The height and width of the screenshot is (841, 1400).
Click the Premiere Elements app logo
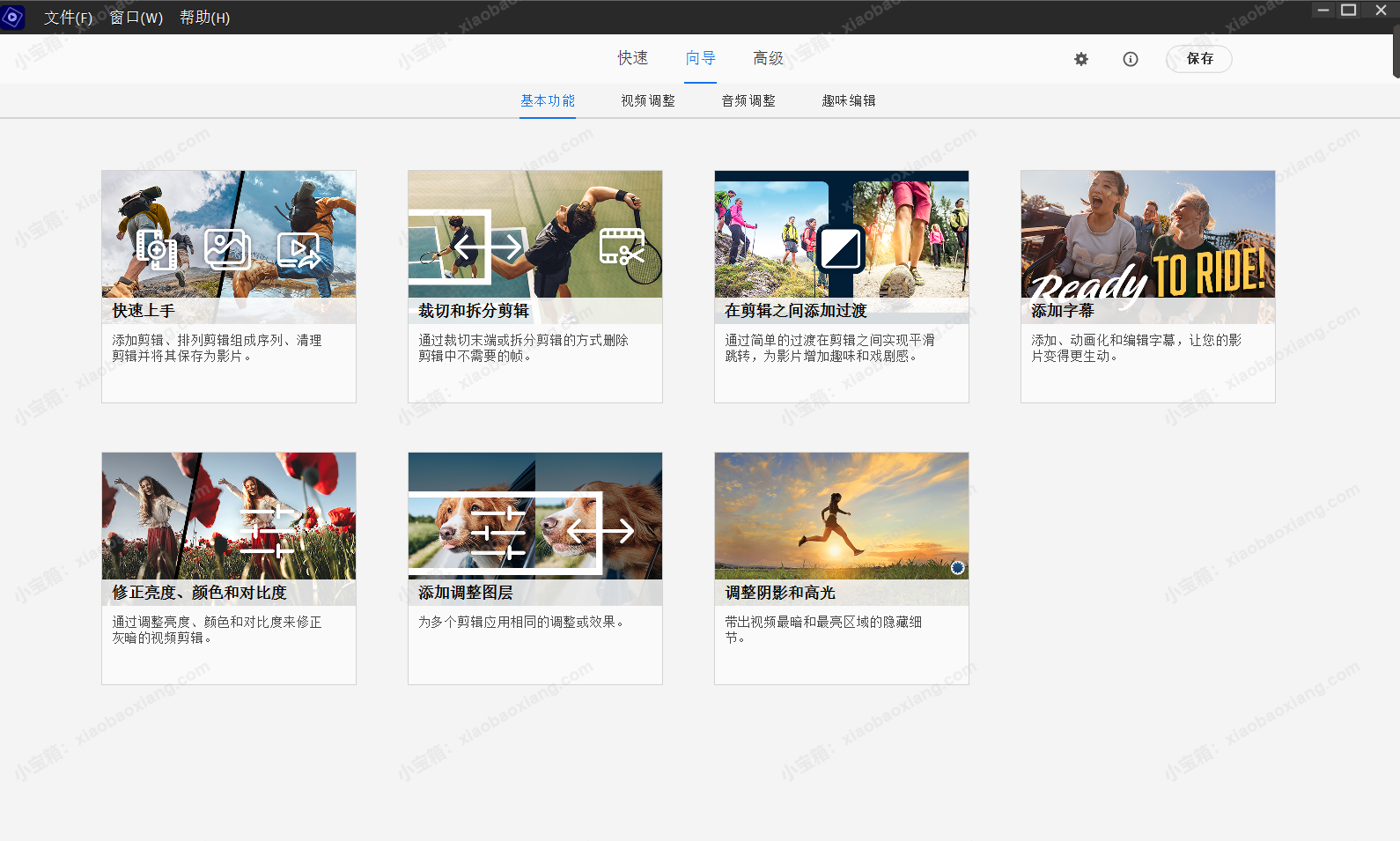point(12,17)
